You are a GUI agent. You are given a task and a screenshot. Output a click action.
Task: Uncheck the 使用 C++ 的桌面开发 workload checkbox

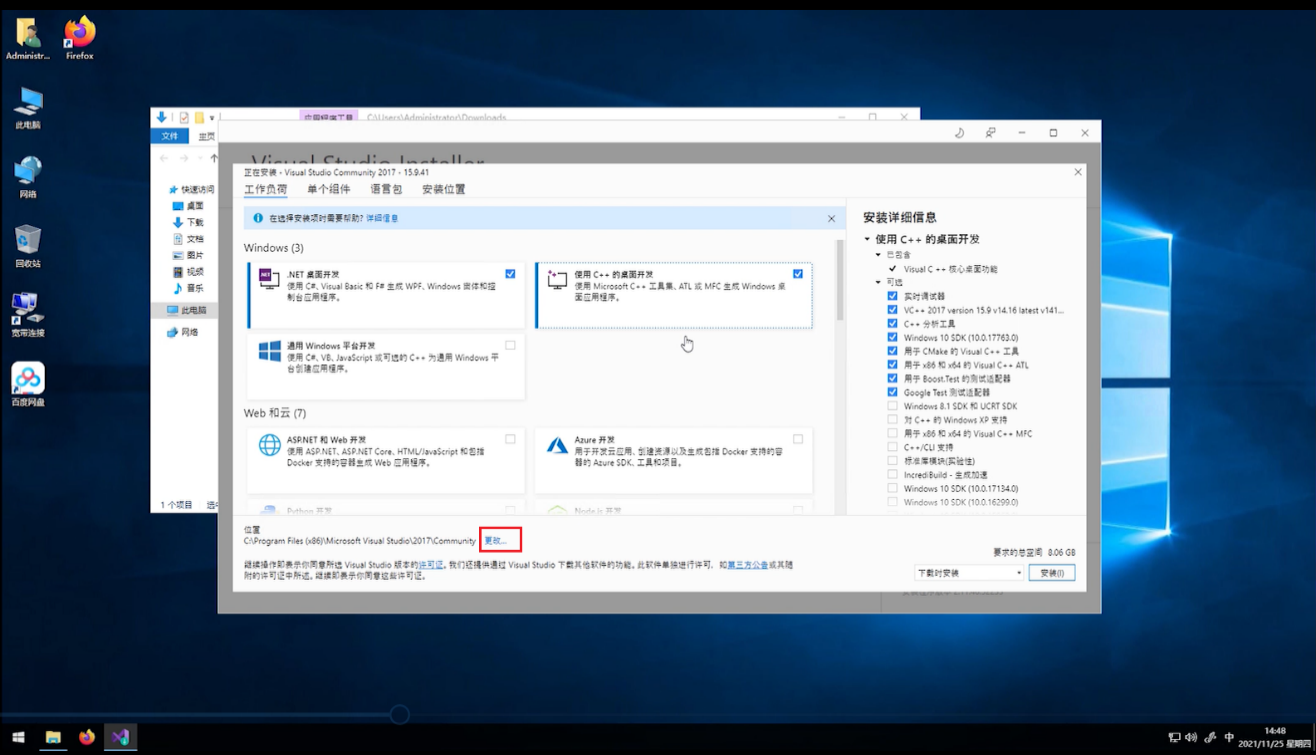click(798, 273)
